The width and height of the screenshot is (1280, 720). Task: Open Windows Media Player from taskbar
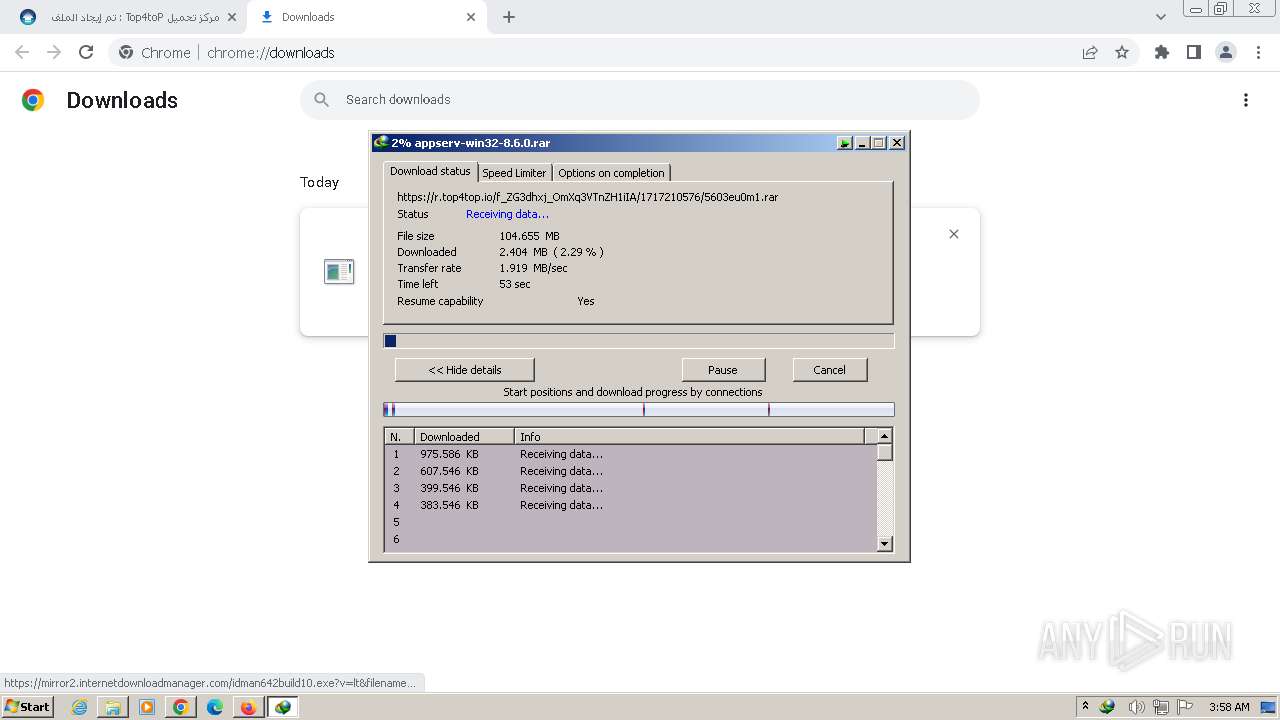point(147,707)
